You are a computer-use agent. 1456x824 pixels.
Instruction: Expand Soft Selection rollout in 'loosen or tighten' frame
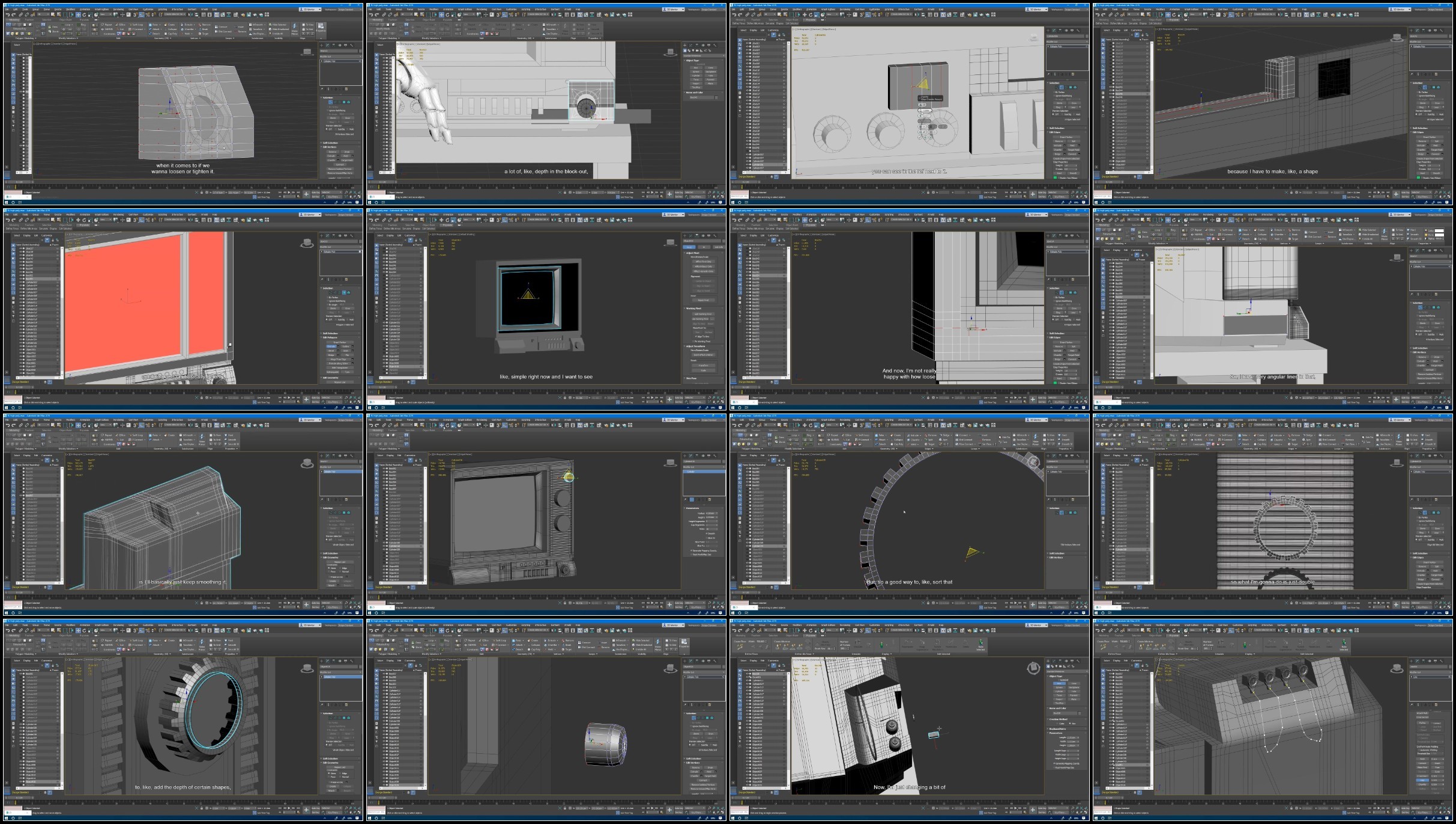tap(331, 143)
